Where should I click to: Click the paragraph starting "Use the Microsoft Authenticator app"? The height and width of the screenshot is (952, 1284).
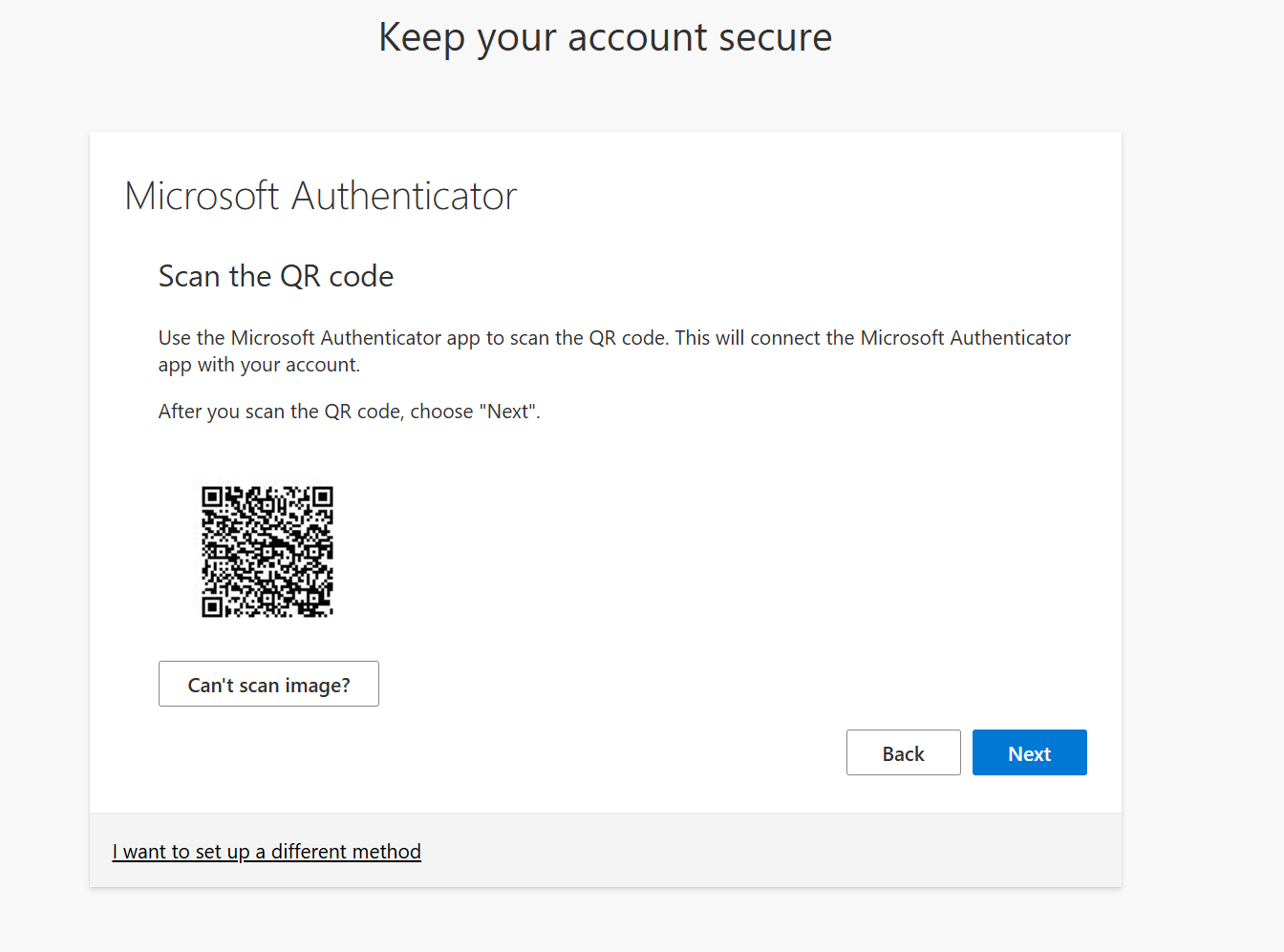pos(613,338)
